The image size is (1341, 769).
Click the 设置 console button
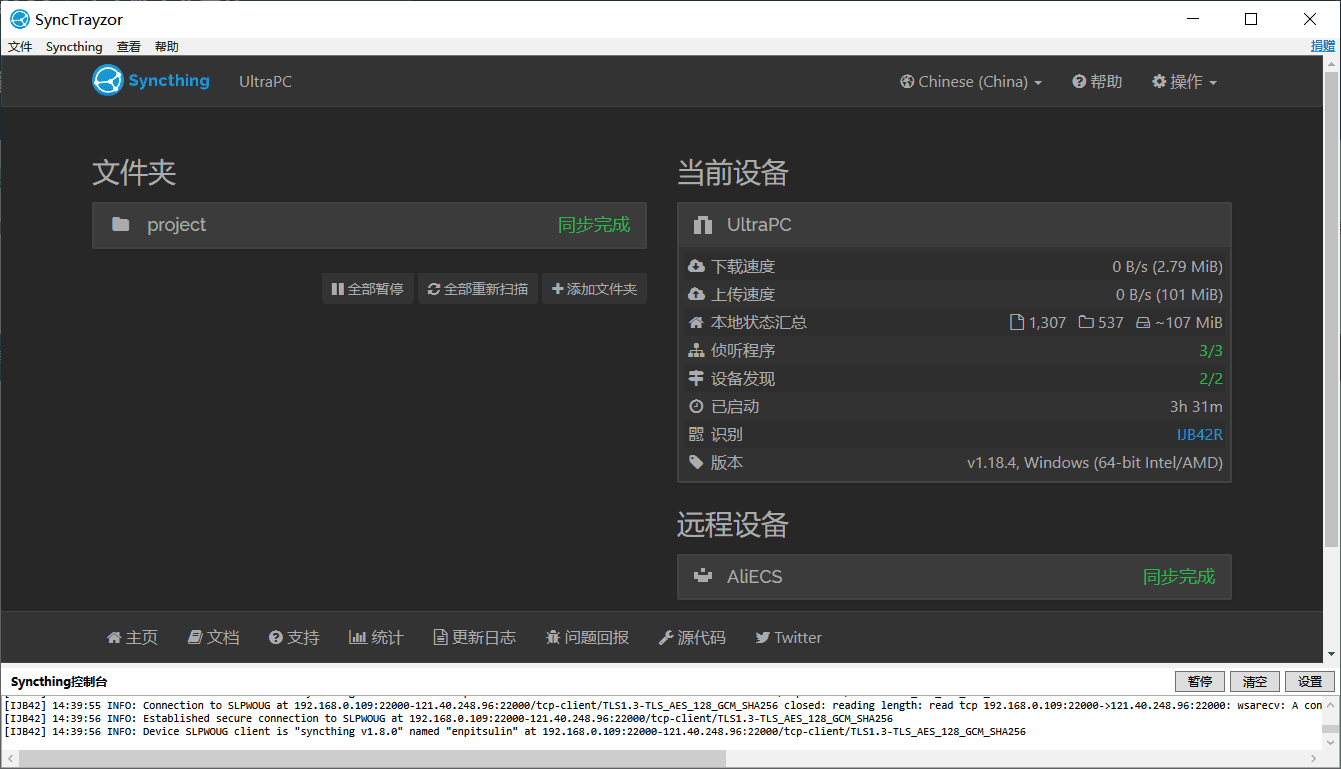[x=1310, y=682]
